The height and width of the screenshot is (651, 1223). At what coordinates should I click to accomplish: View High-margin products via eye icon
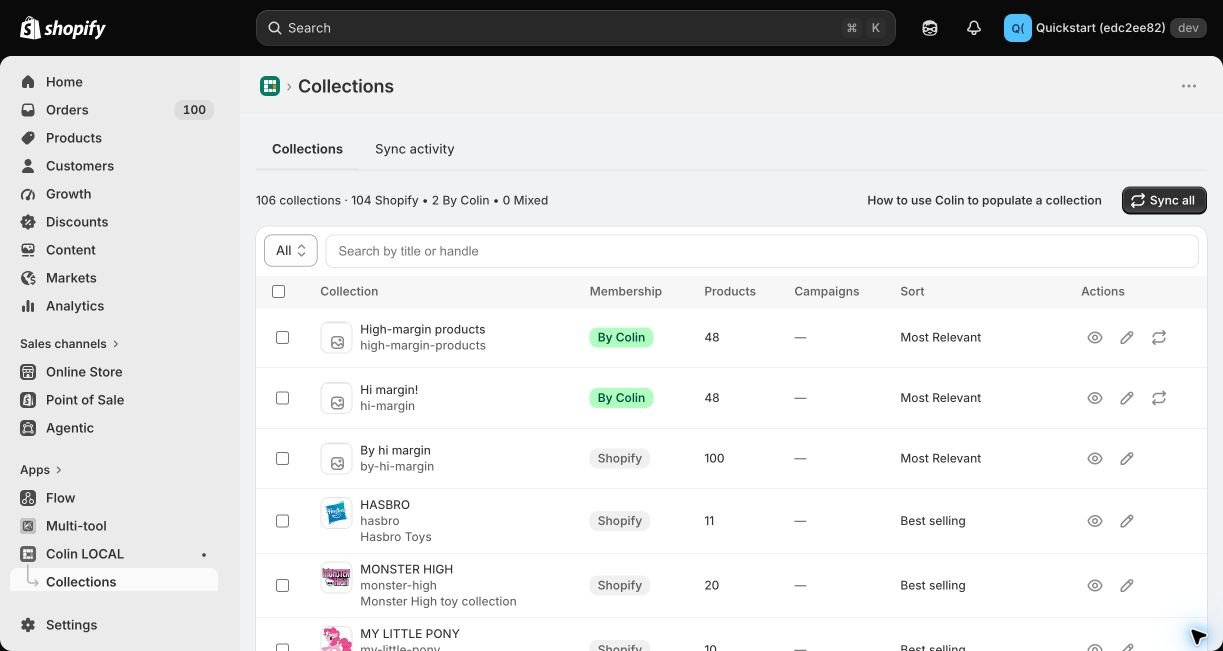pos(1095,338)
